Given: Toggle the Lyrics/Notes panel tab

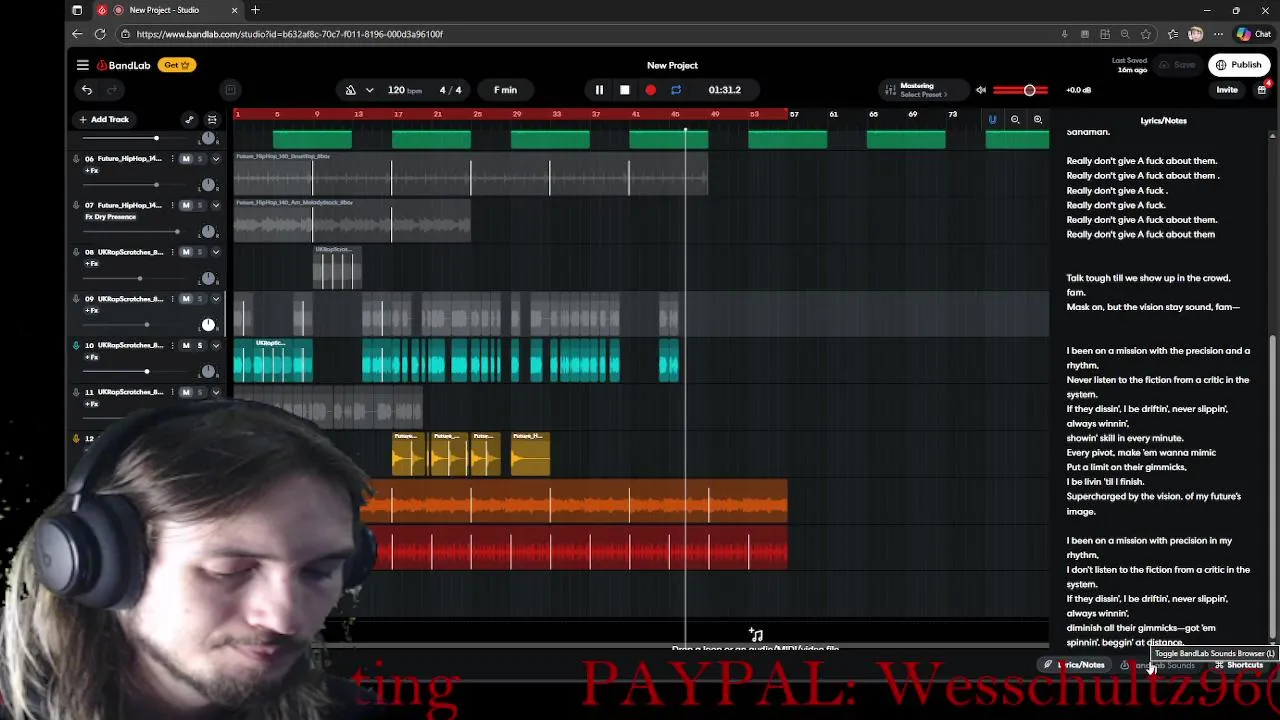Looking at the screenshot, I should (1075, 665).
